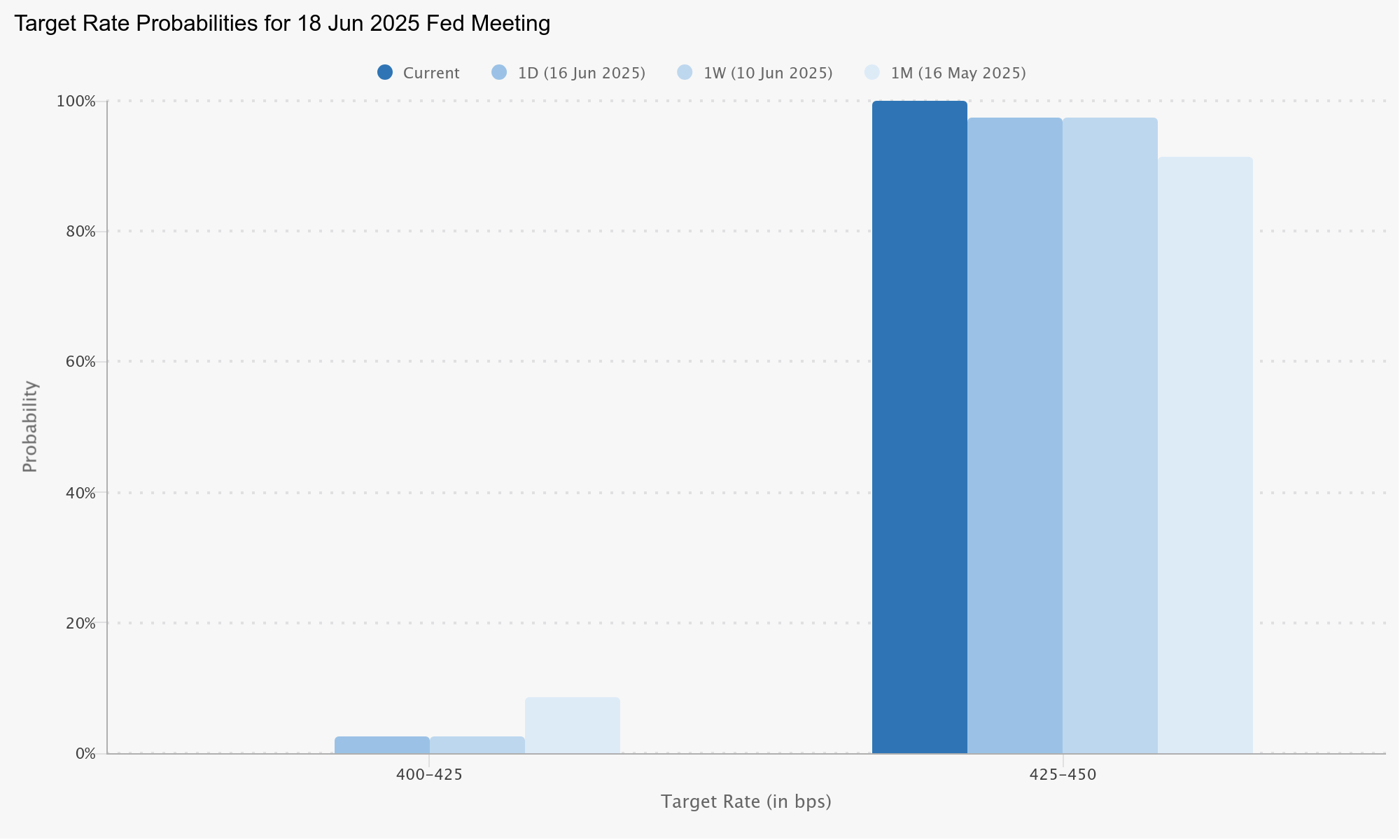The height and width of the screenshot is (840, 1400).
Task: Click the 1D legend color dot
Action: [499, 72]
